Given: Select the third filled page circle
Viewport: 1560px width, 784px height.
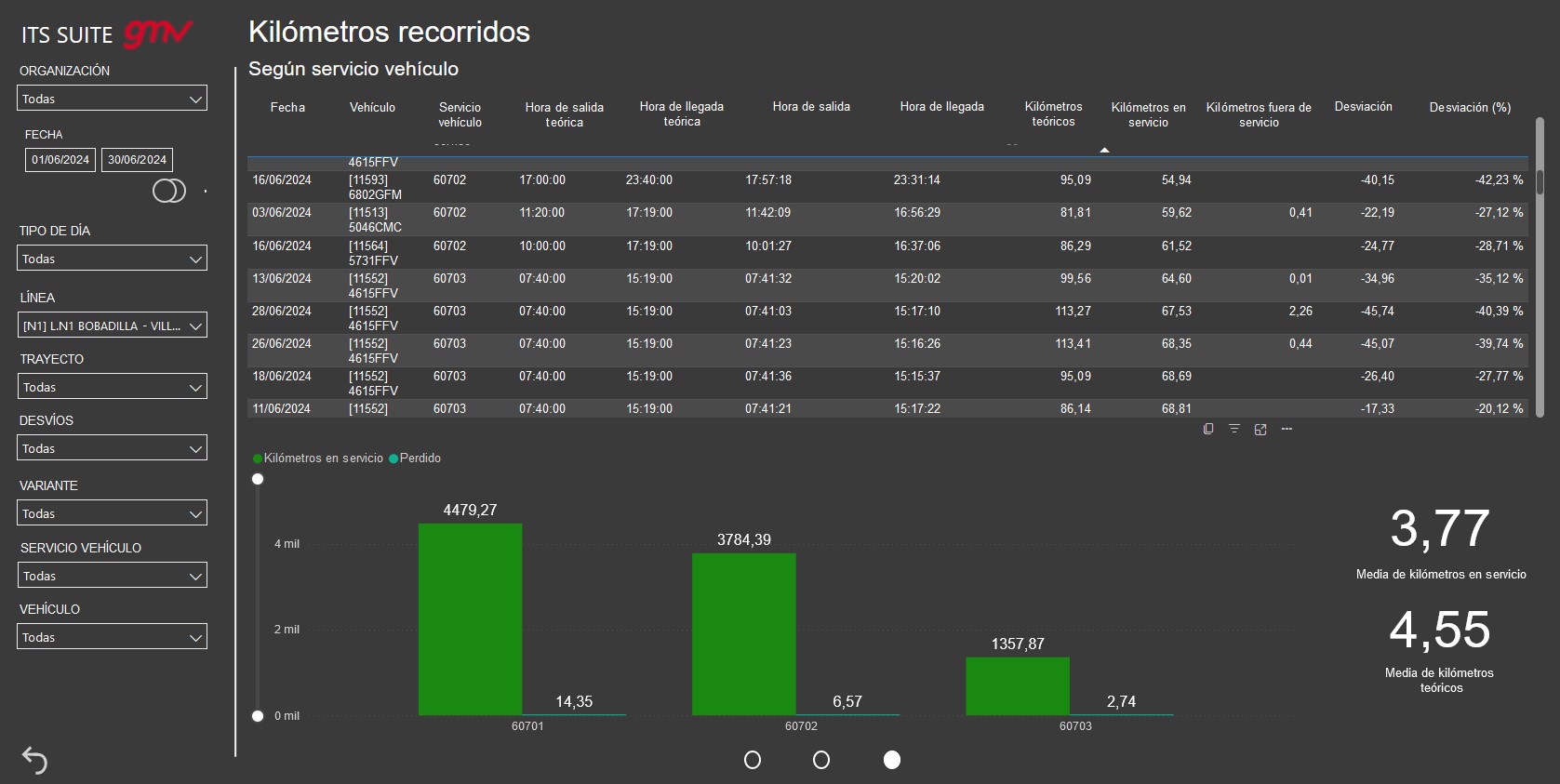Looking at the screenshot, I should [x=892, y=760].
